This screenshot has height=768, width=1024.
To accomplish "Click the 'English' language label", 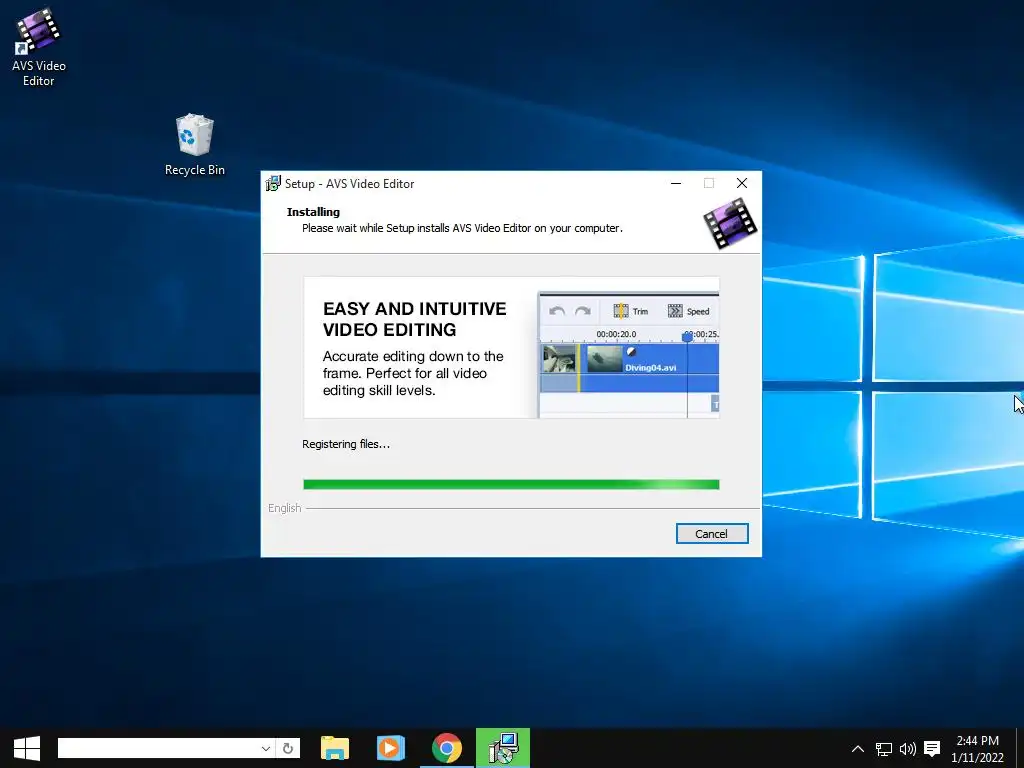I will coord(285,508).
